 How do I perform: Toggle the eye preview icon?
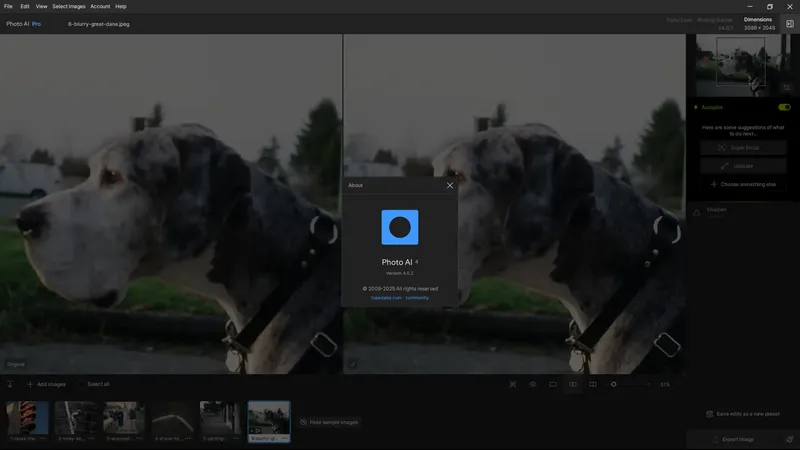tap(533, 384)
